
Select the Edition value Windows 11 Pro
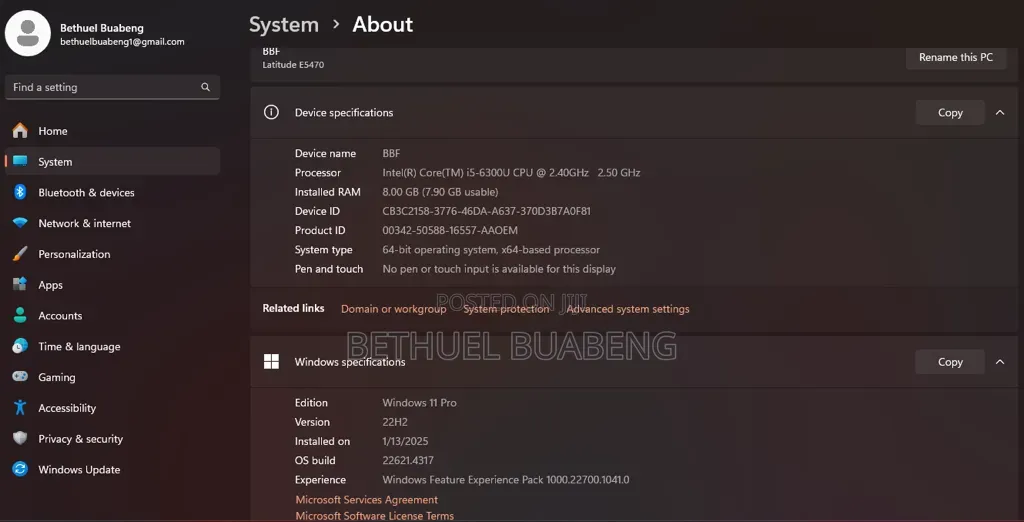(x=419, y=402)
